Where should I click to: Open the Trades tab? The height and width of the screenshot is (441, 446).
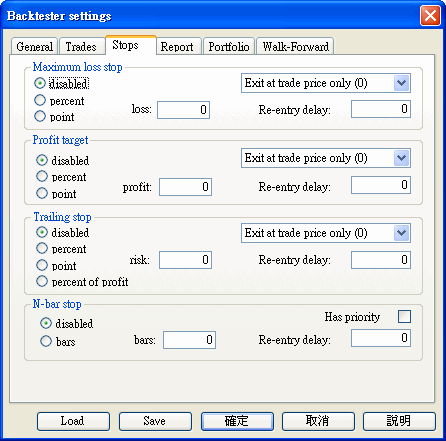[81, 46]
